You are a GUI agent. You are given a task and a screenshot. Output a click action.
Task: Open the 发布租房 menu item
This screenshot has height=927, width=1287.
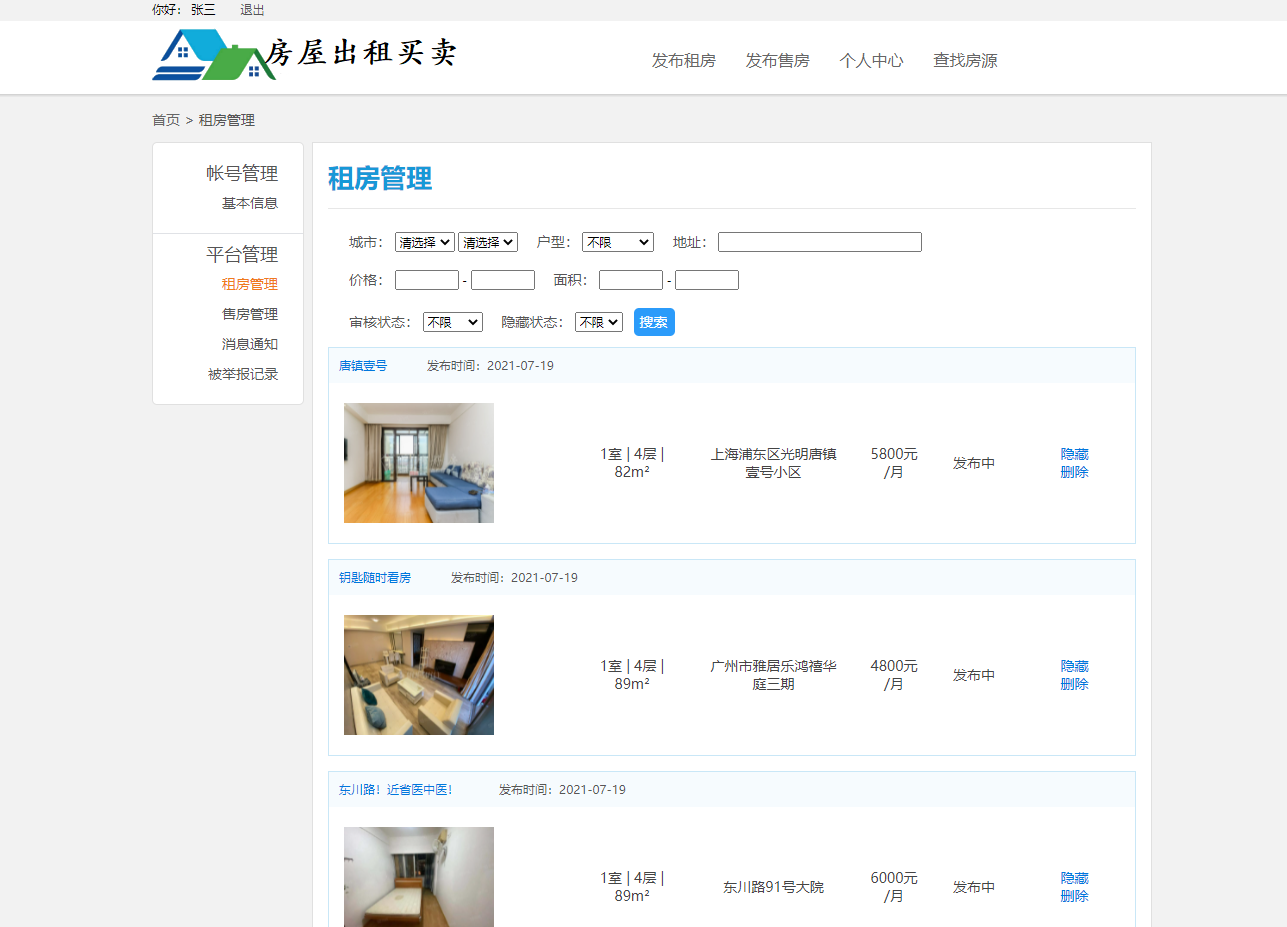tap(684, 60)
